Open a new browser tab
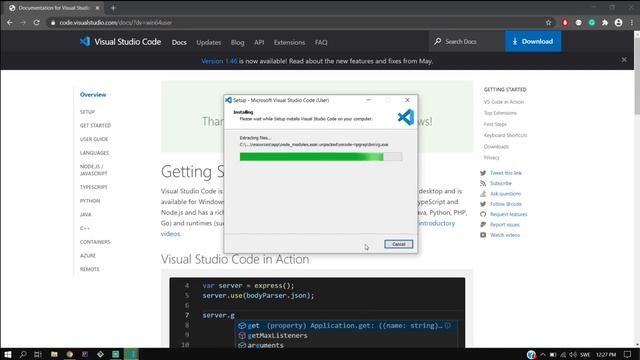 pos(113,8)
